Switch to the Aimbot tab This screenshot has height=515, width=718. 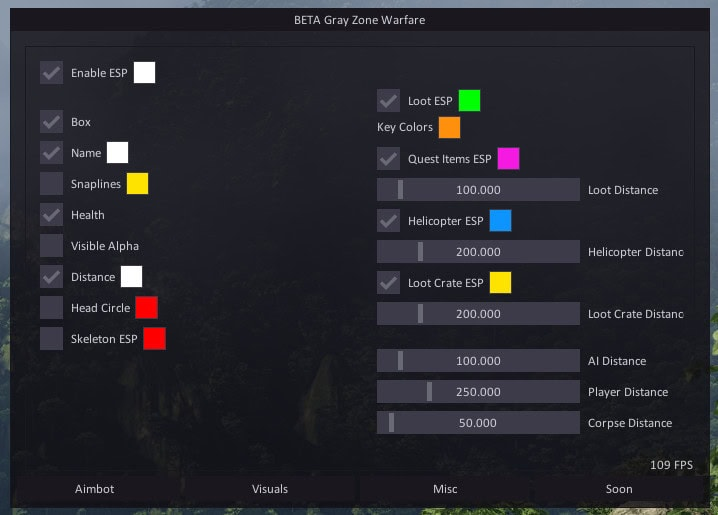pos(95,489)
